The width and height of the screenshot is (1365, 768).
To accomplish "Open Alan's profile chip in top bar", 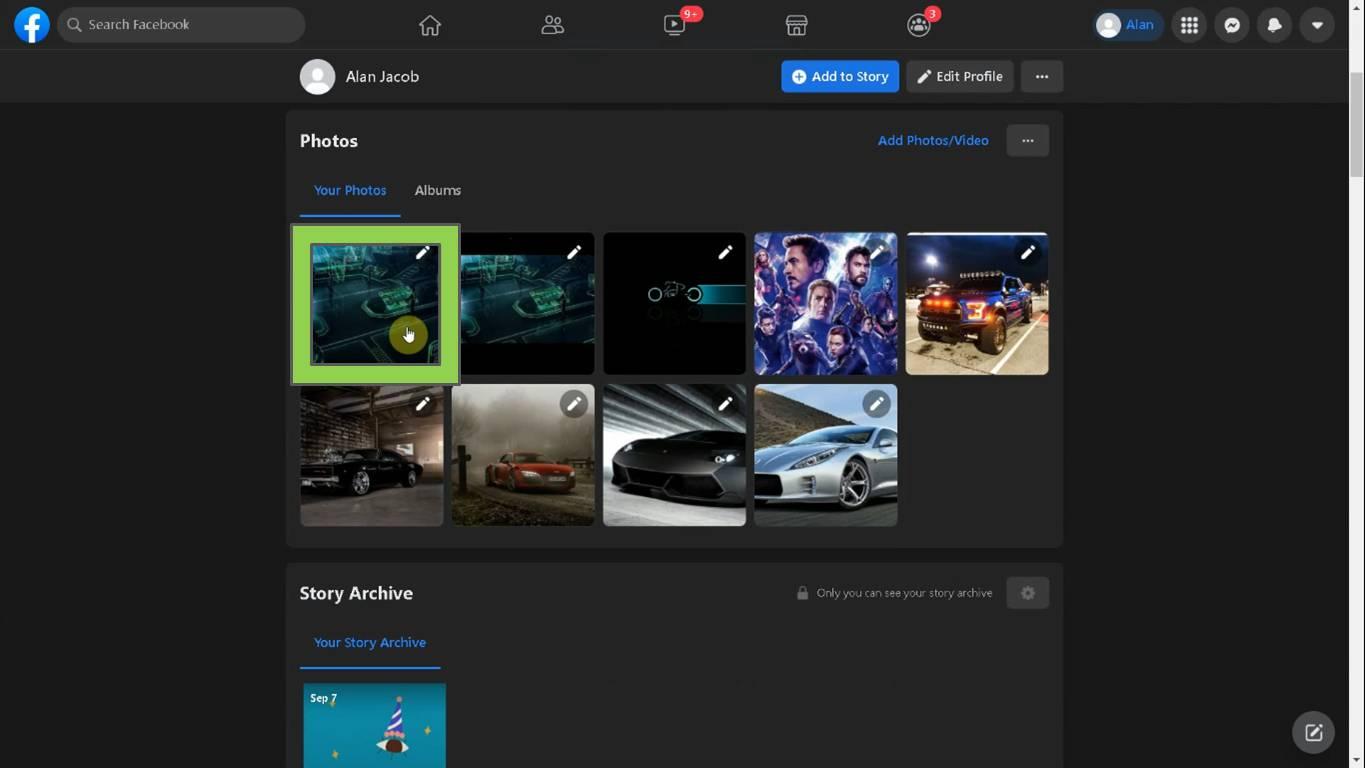I will [x=1127, y=25].
